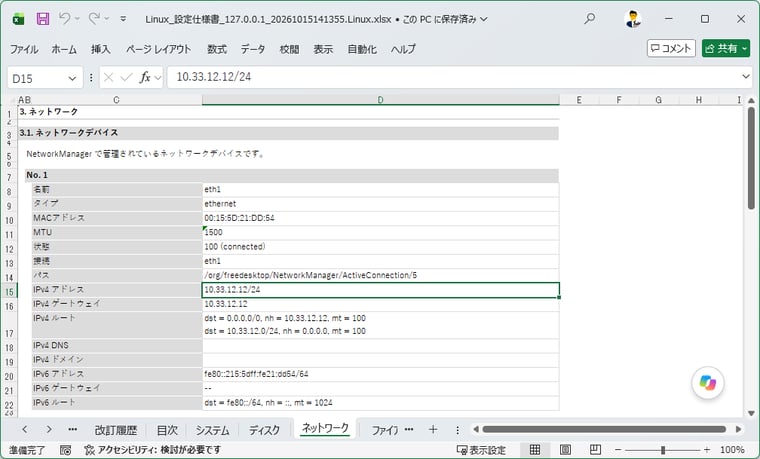Open the ページ レイアウト ribbon tab
Viewport: 760px width, 459px height.
tap(158, 49)
